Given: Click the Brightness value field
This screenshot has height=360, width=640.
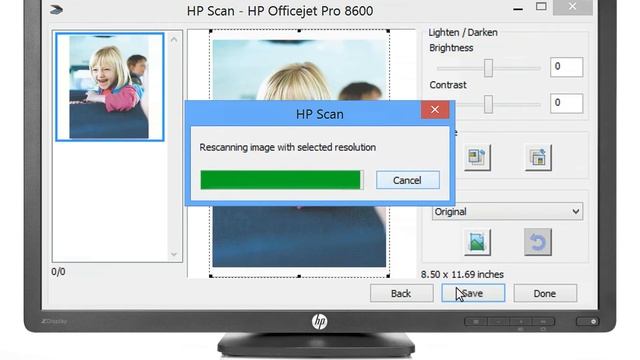Looking at the screenshot, I should [566, 67].
